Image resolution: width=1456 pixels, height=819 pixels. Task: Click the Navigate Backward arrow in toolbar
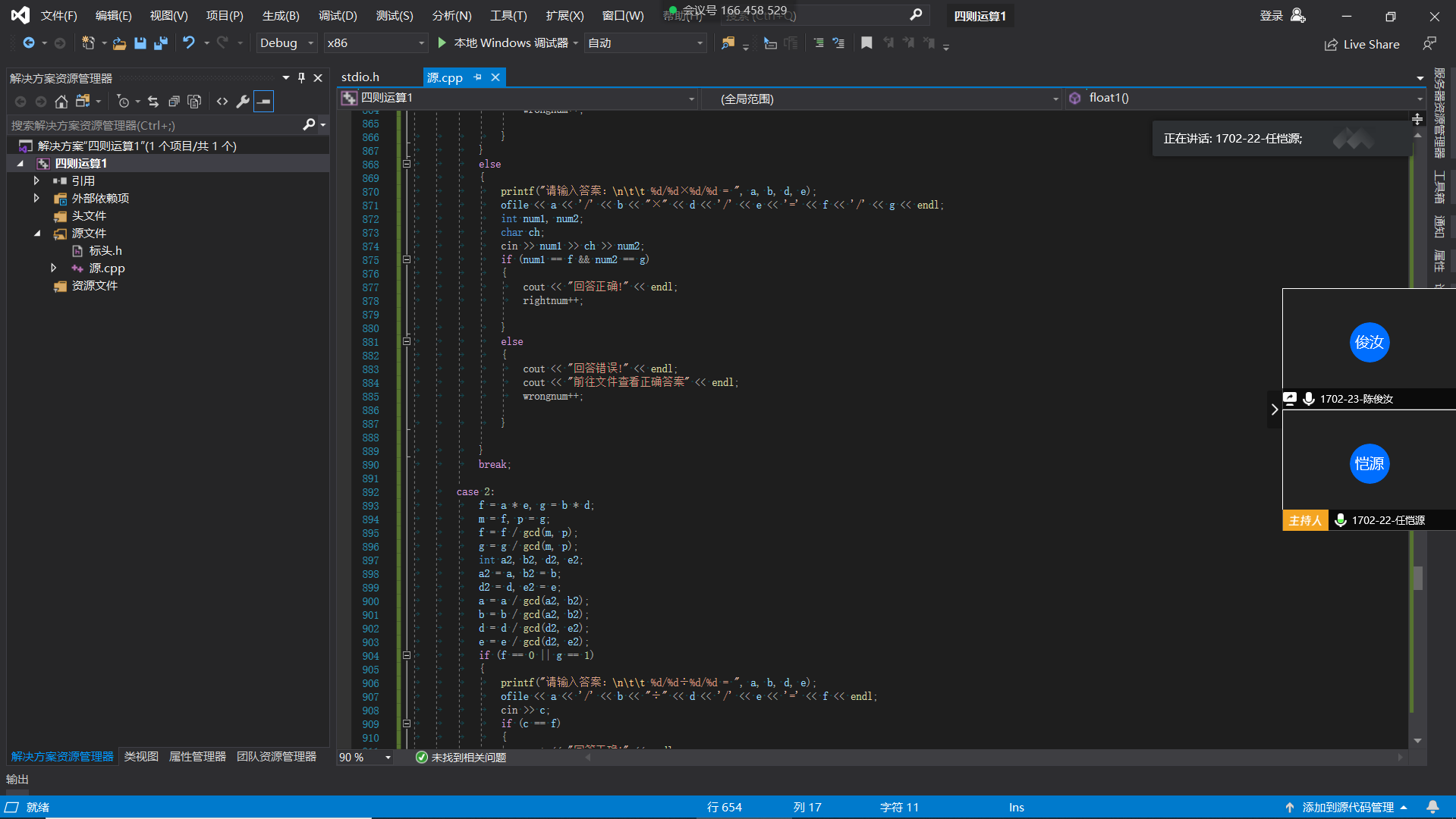[x=28, y=43]
